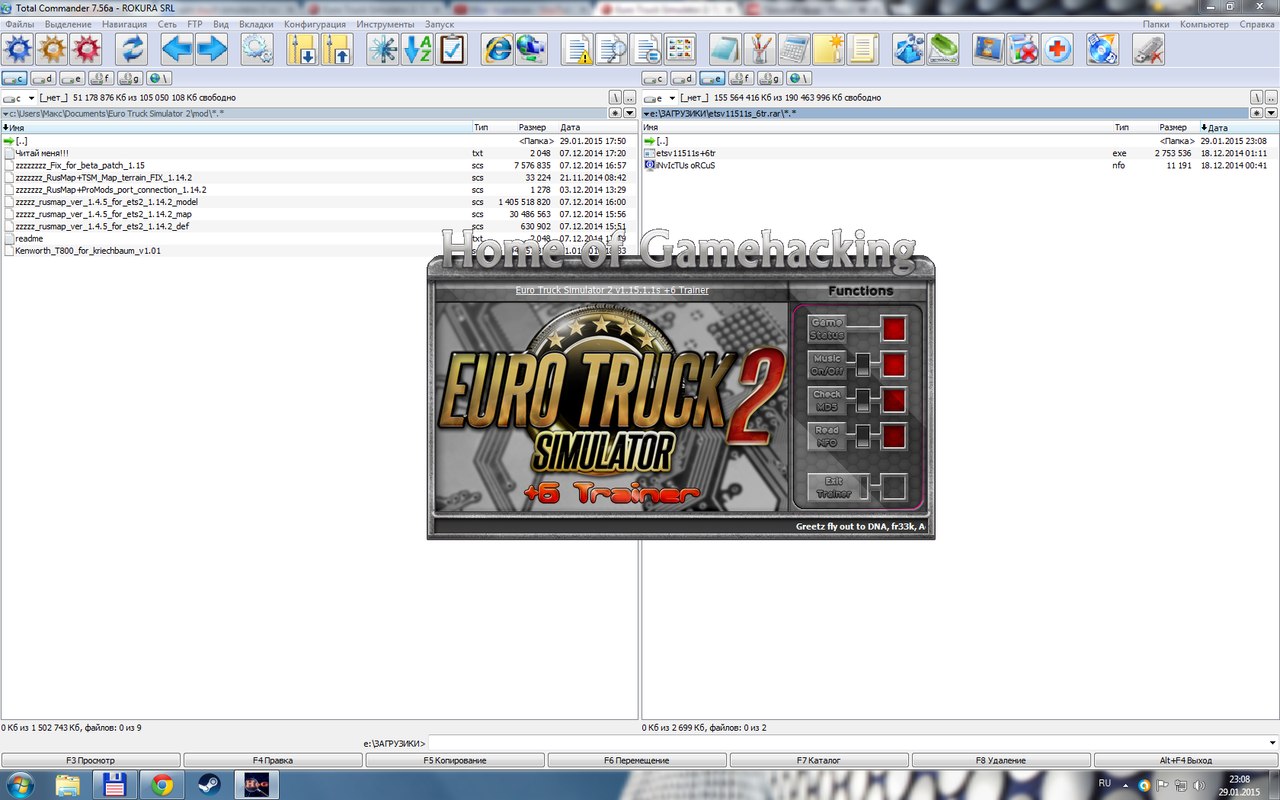Open left panel directory history dropdown arrow
The height and width of the screenshot is (800, 1280).
(x=629, y=113)
